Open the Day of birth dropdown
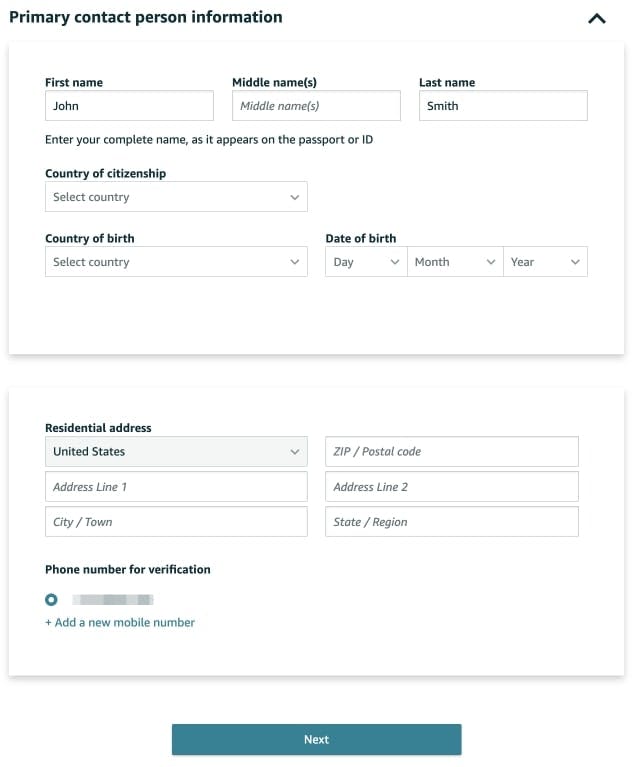The height and width of the screenshot is (767, 633). pos(366,262)
